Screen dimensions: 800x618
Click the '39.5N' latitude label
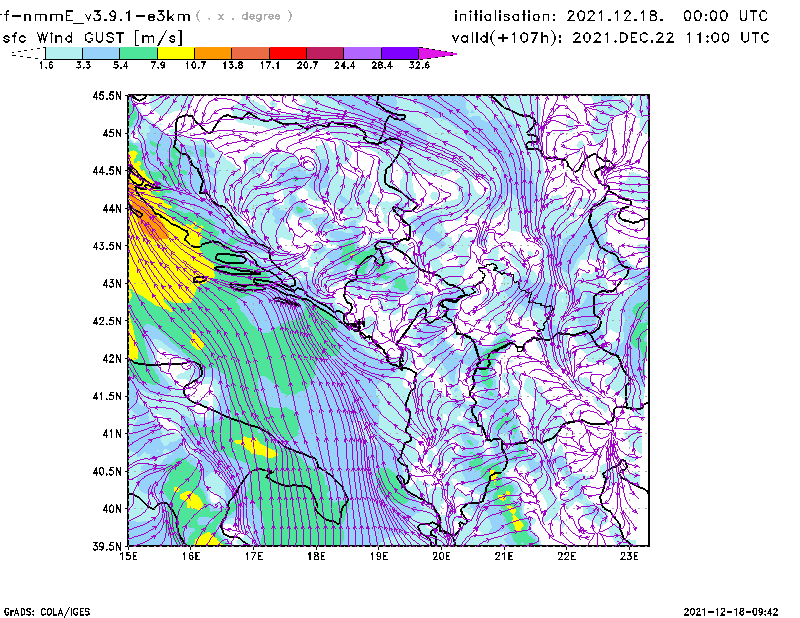tap(107, 546)
